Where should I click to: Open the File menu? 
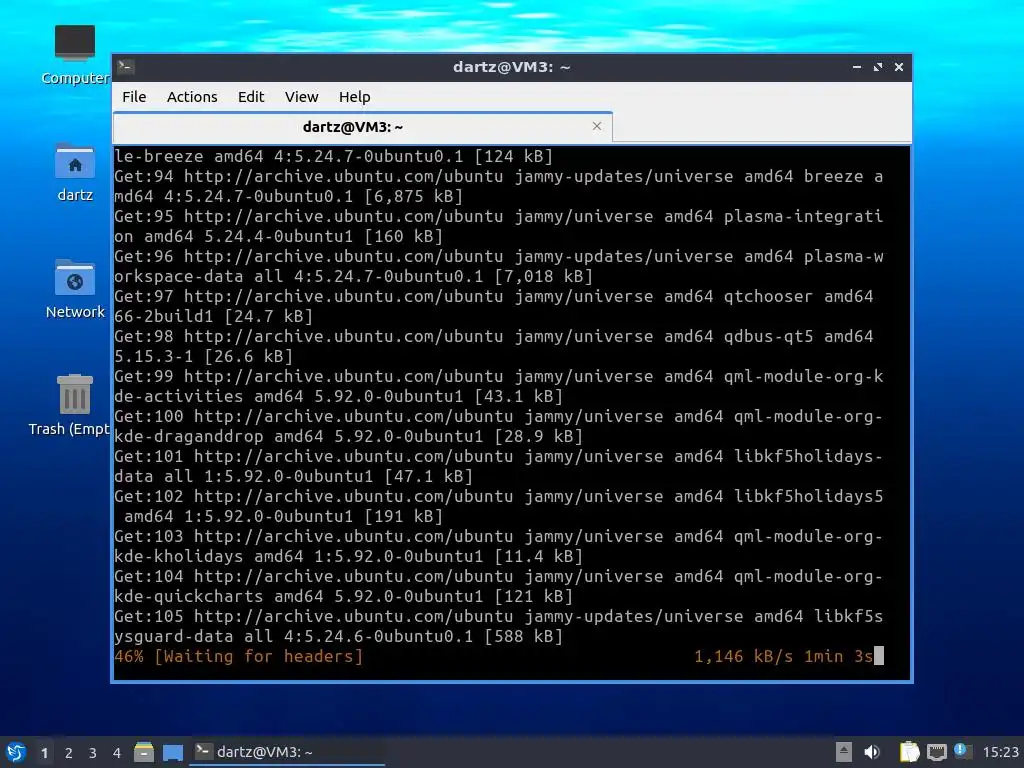pos(134,97)
